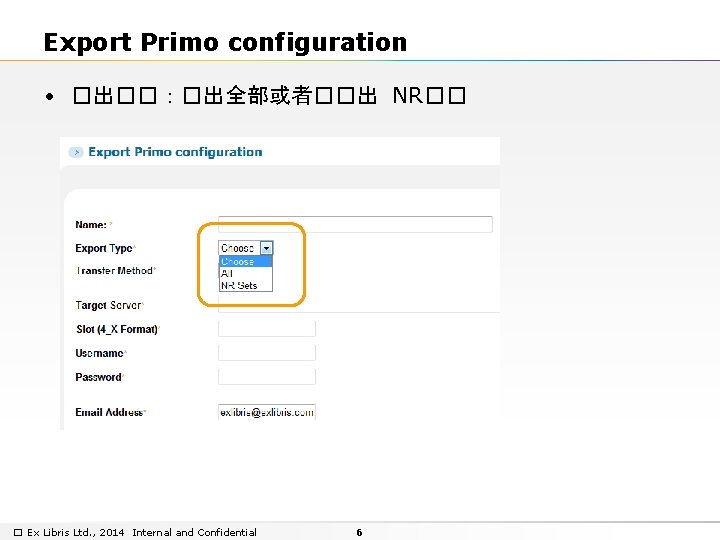
Task: Click the 'Target Server' label
Action: (x=108, y=305)
